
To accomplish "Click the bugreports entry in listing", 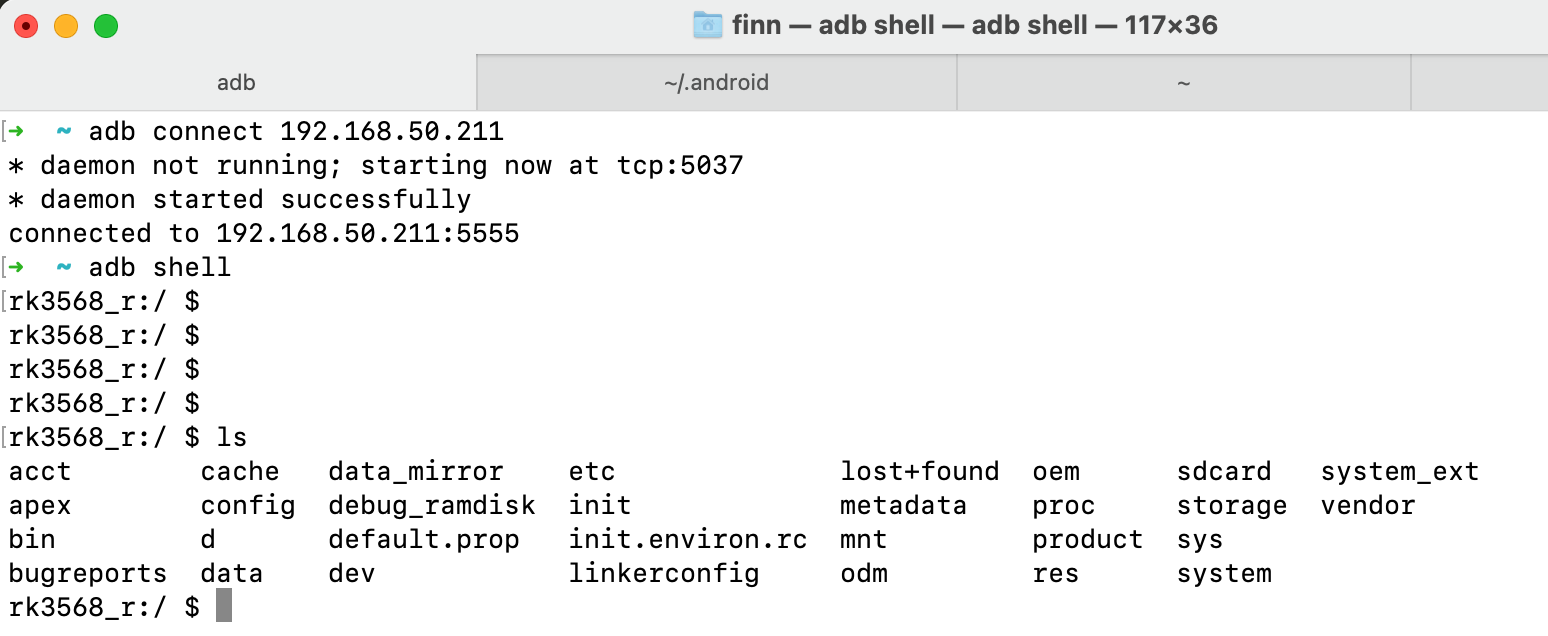I will tap(88, 574).
